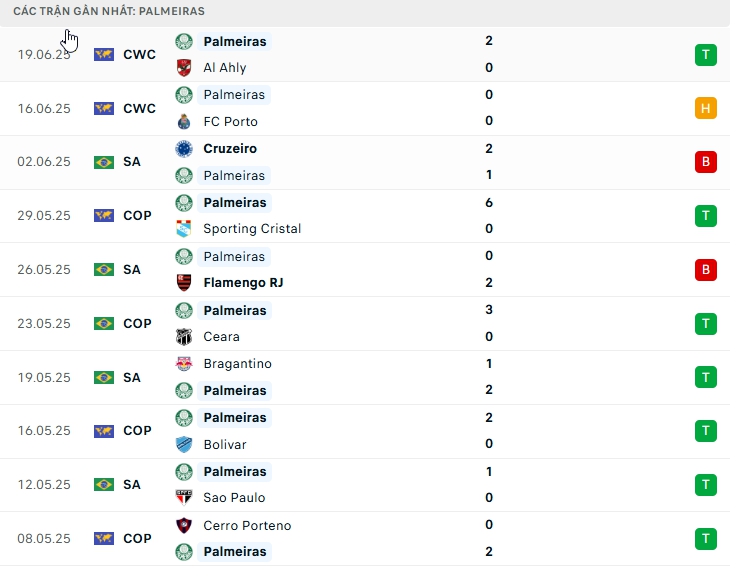
Task: Click the orange H draw badge
Action: [706, 108]
